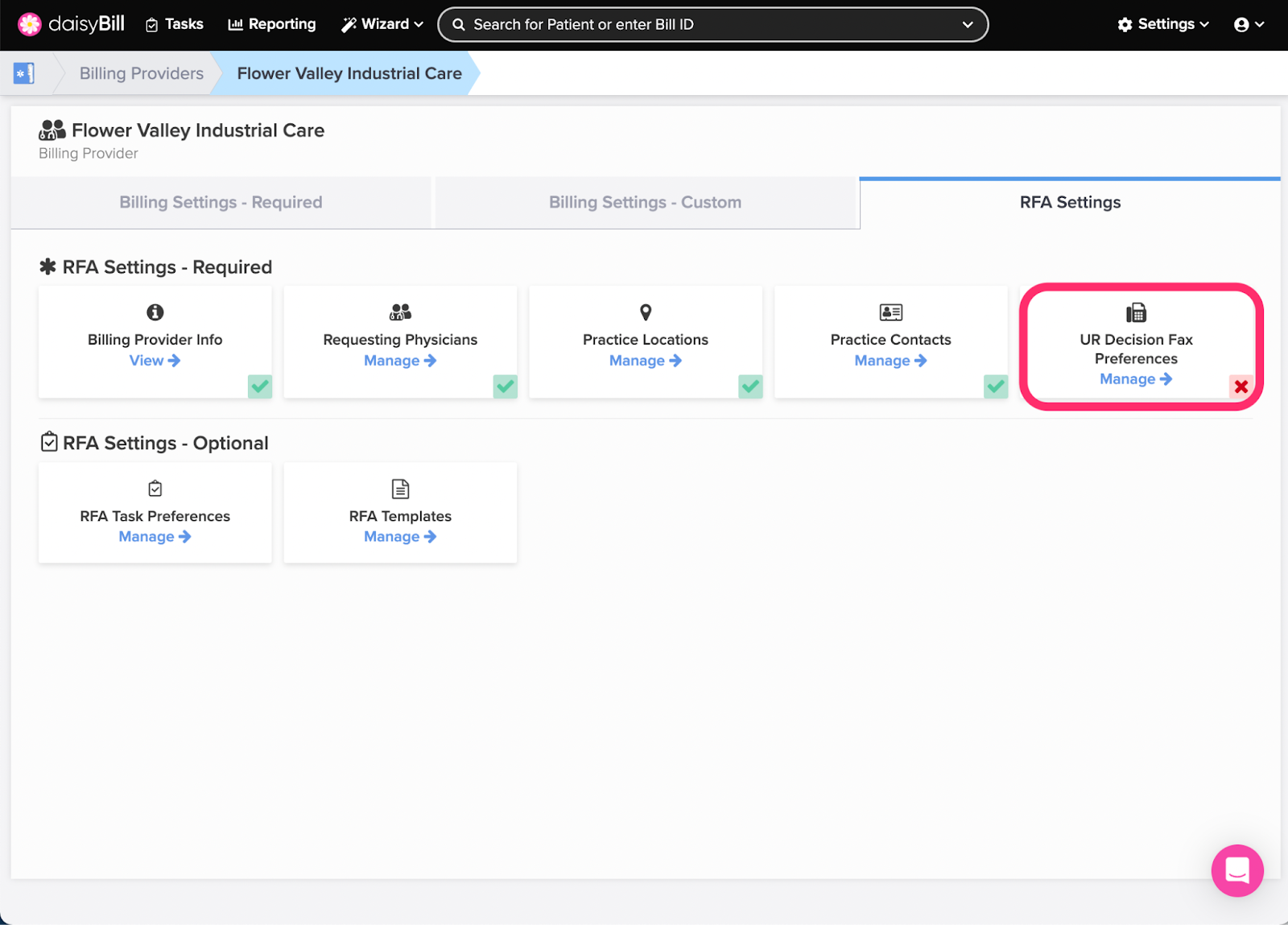Open the chat support bubble
The image size is (1288, 925).
point(1237,870)
